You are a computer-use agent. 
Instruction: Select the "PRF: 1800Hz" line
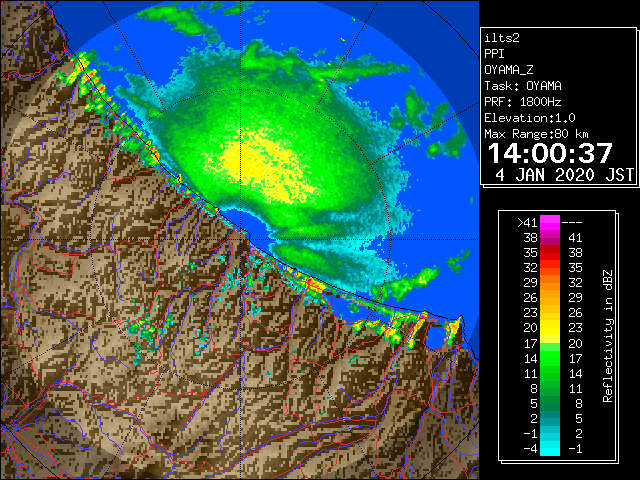coord(523,102)
